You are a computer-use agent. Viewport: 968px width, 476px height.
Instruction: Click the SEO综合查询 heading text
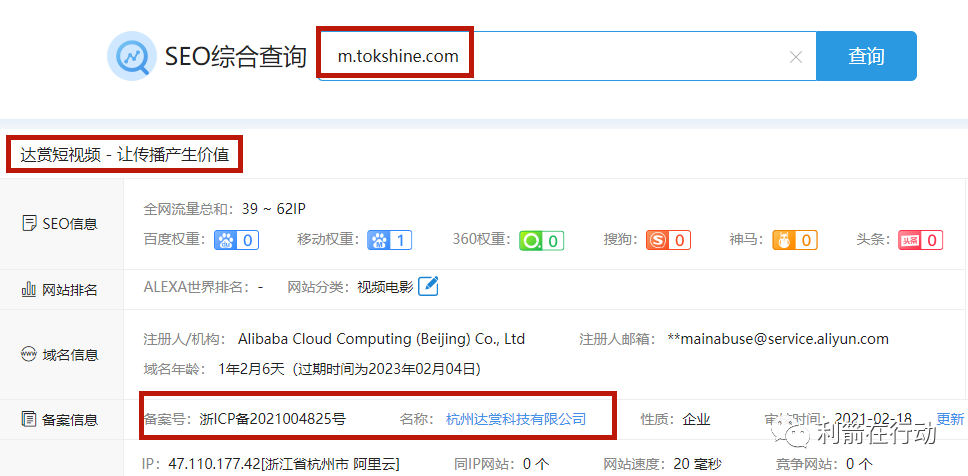(236, 57)
